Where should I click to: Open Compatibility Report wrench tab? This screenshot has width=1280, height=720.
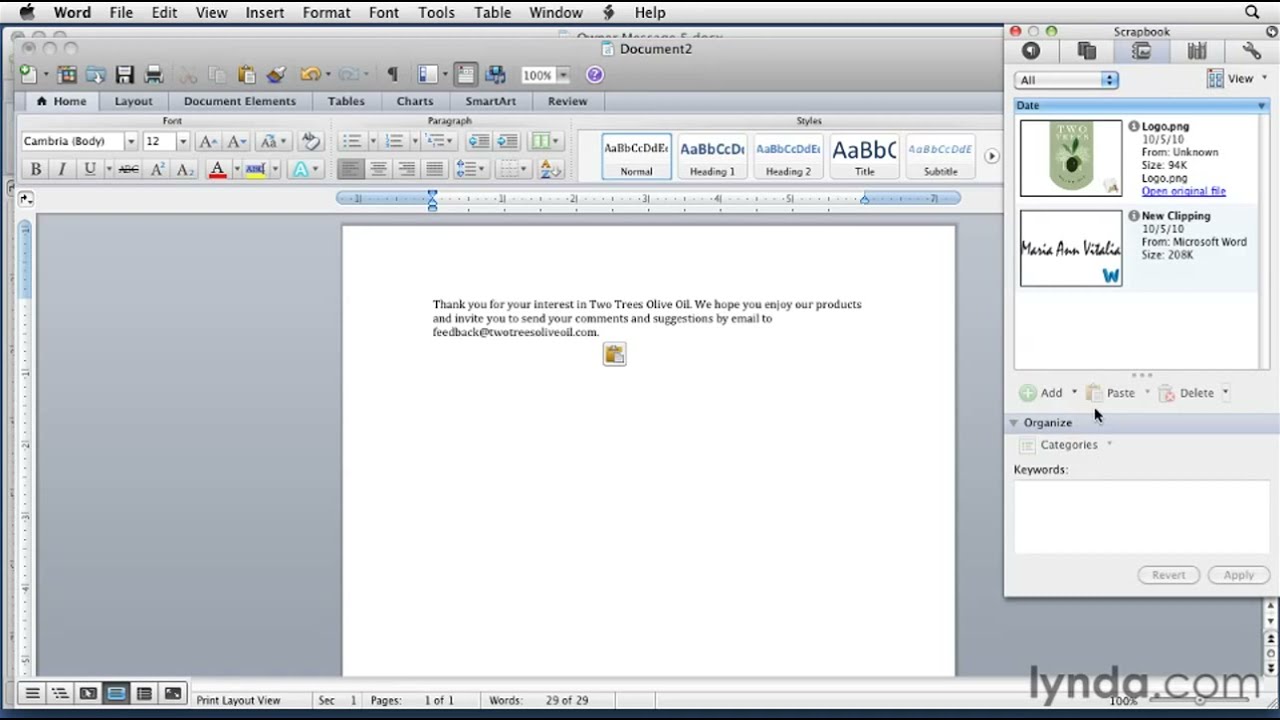(x=1251, y=51)
